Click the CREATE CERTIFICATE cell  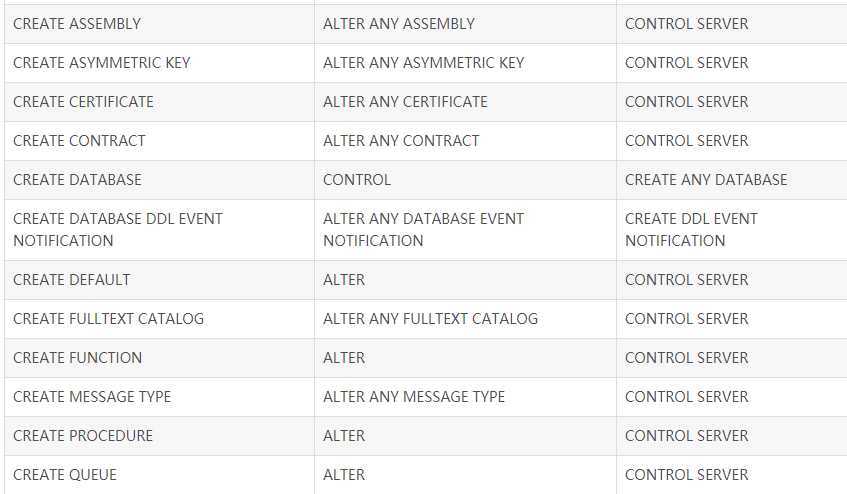click(x=159, y=102)
